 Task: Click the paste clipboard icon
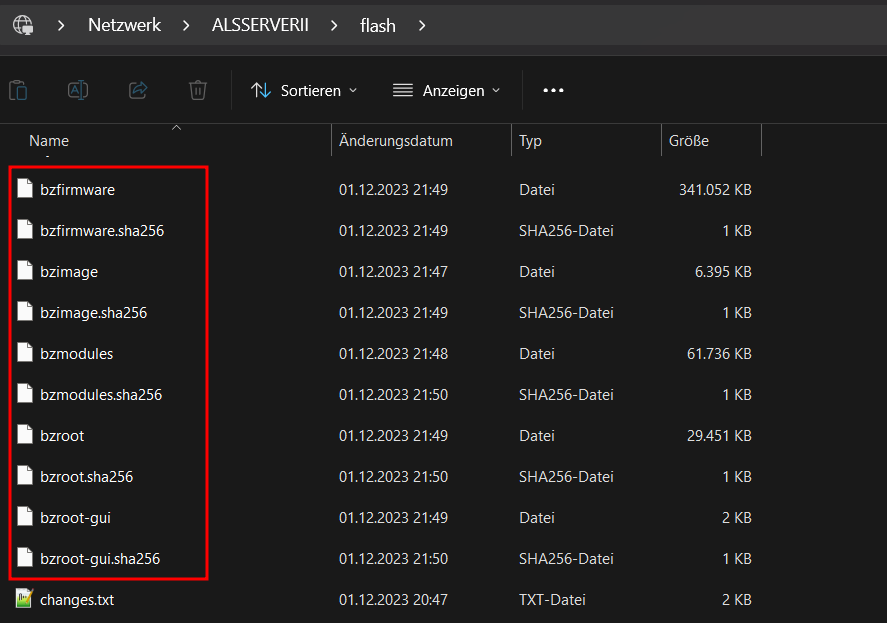tap(19, 91)
